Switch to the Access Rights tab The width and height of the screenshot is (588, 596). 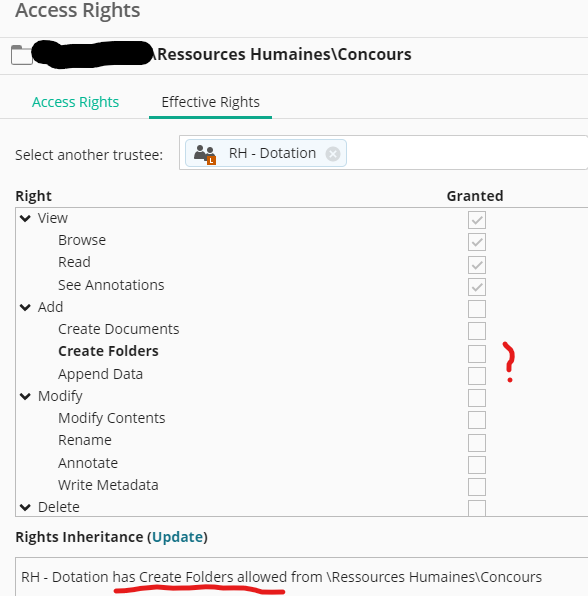75,102
